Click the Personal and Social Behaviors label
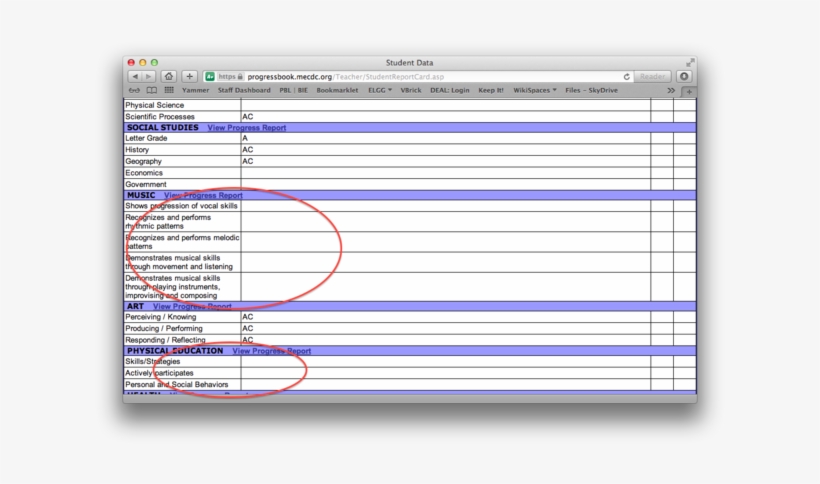The height and width of the screenshot is (484, 820). (x=177, y=384)
